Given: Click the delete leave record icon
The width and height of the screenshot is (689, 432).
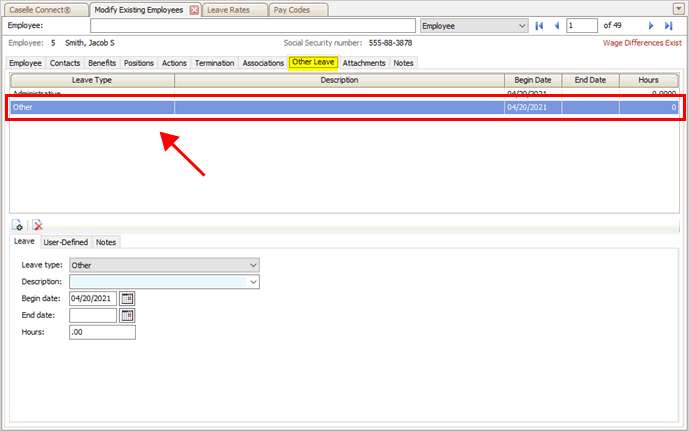Looking at the screenshot, I should [x=37, y=226].
